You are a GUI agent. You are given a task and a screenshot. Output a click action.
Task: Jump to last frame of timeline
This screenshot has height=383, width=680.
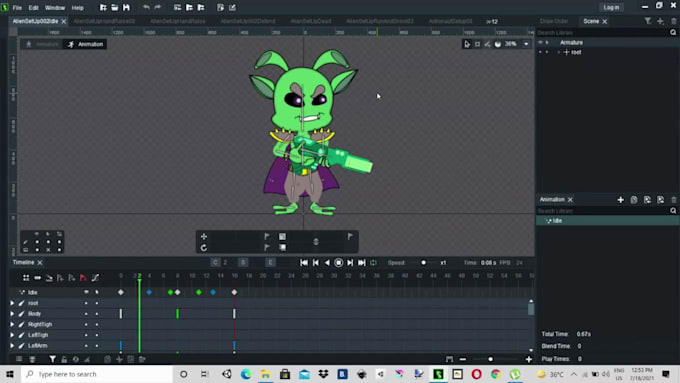click(x=361, y=262)
